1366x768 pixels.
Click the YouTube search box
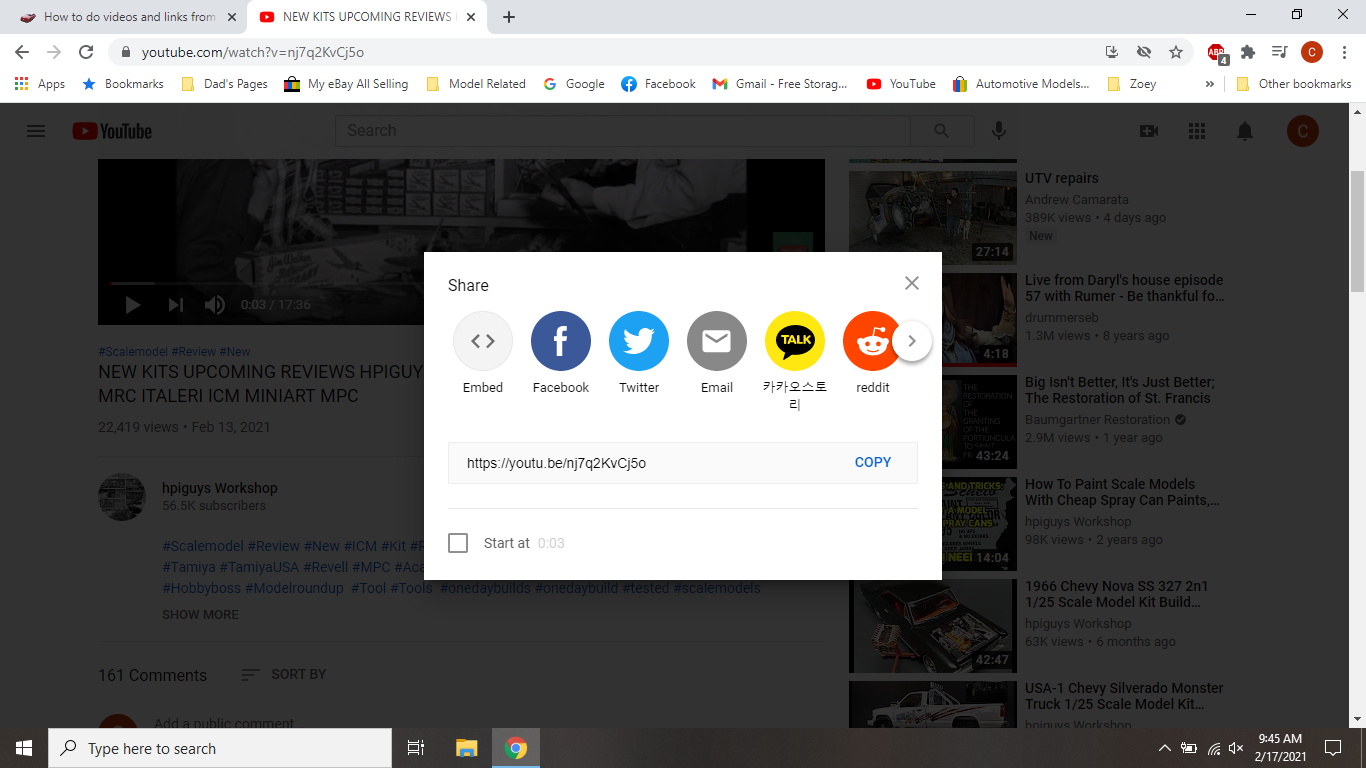click(623, 131)
